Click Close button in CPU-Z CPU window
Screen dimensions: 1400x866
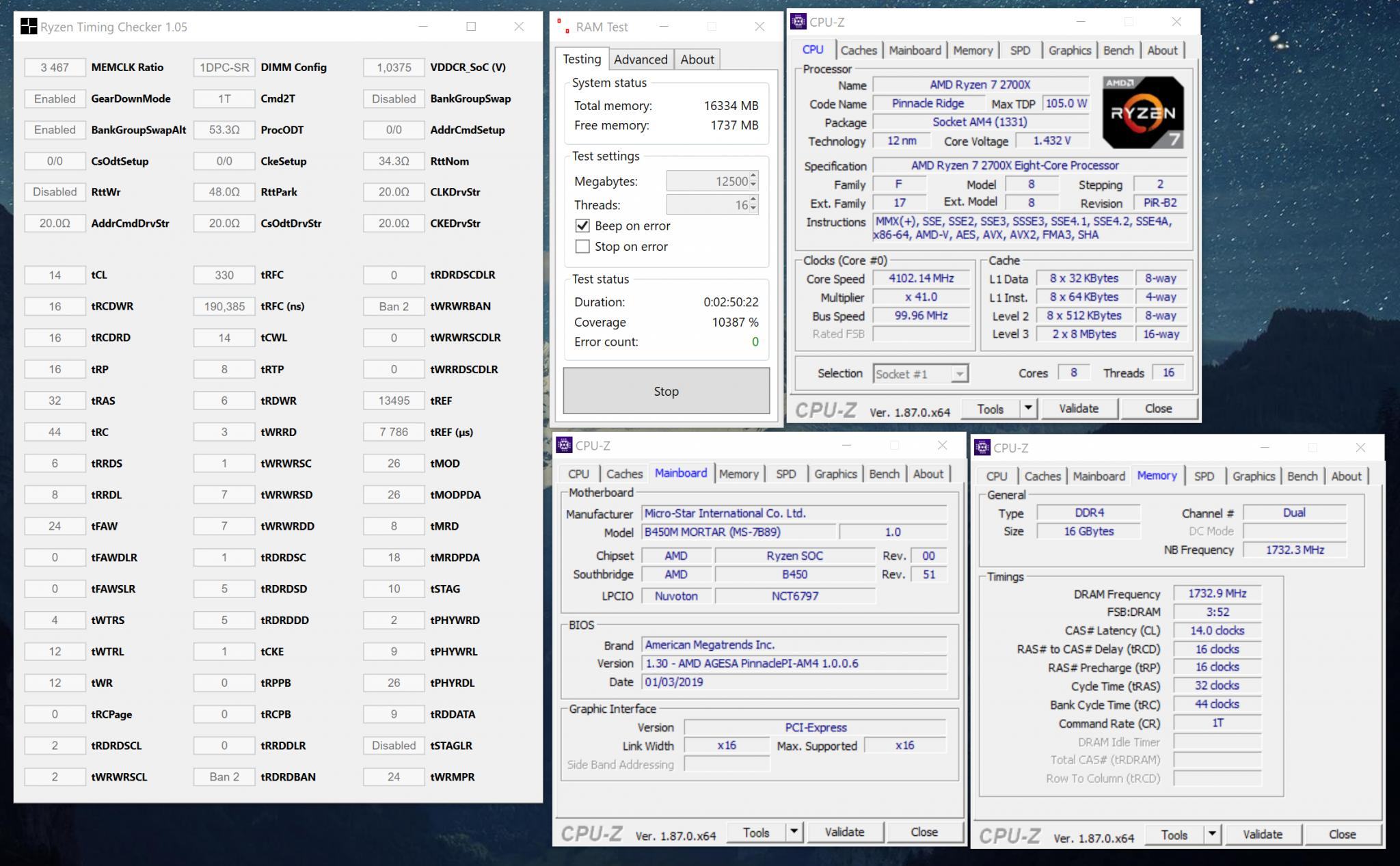pyautogui.click(x=1158, y=409)
